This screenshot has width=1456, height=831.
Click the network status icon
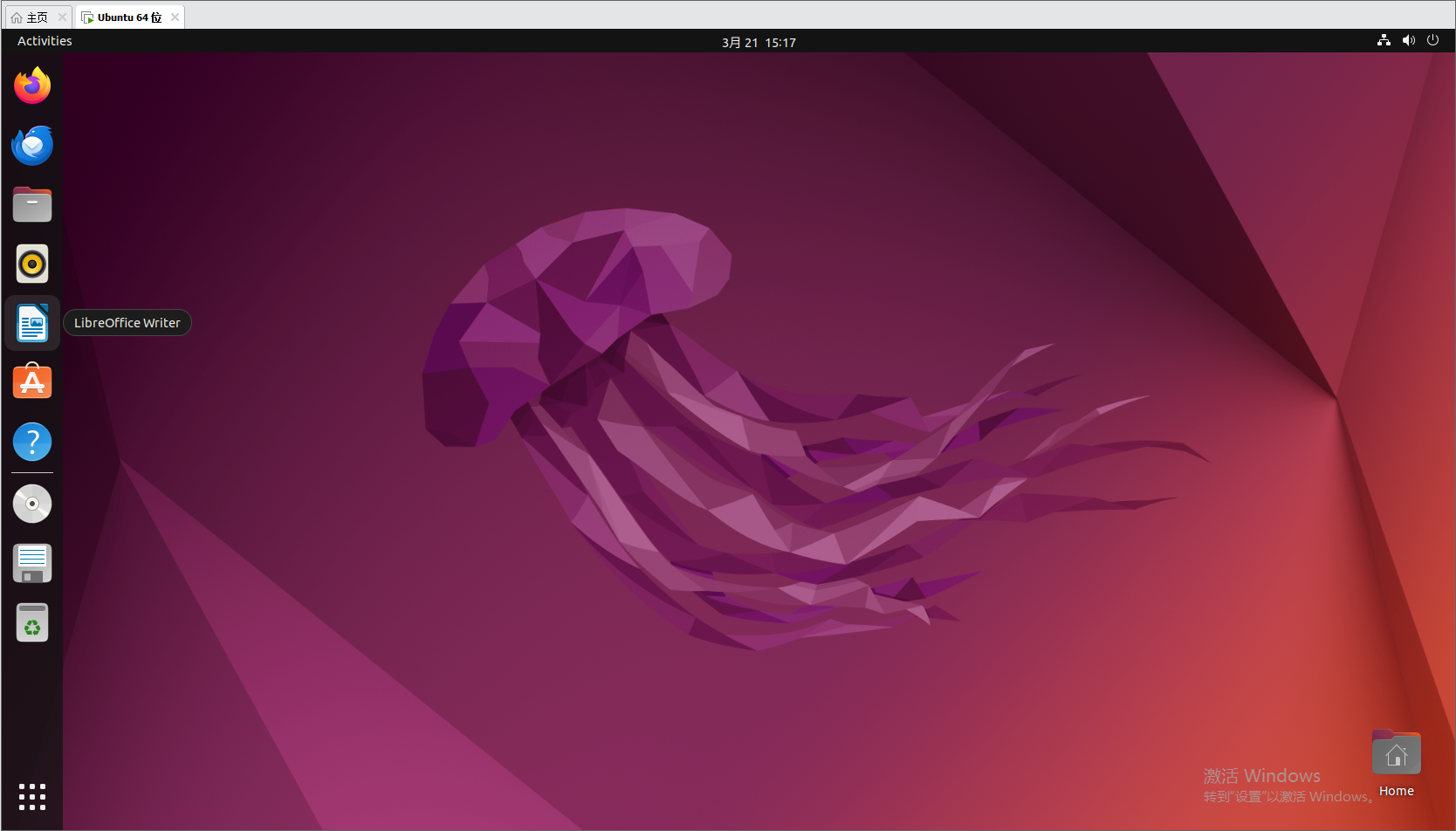pyautogui.click(x=1384, y=40)
